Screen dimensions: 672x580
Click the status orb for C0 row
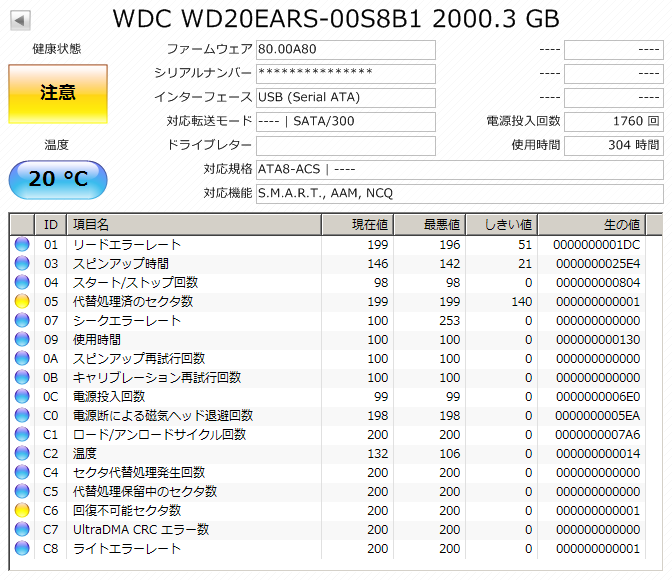tap(22, 415)
